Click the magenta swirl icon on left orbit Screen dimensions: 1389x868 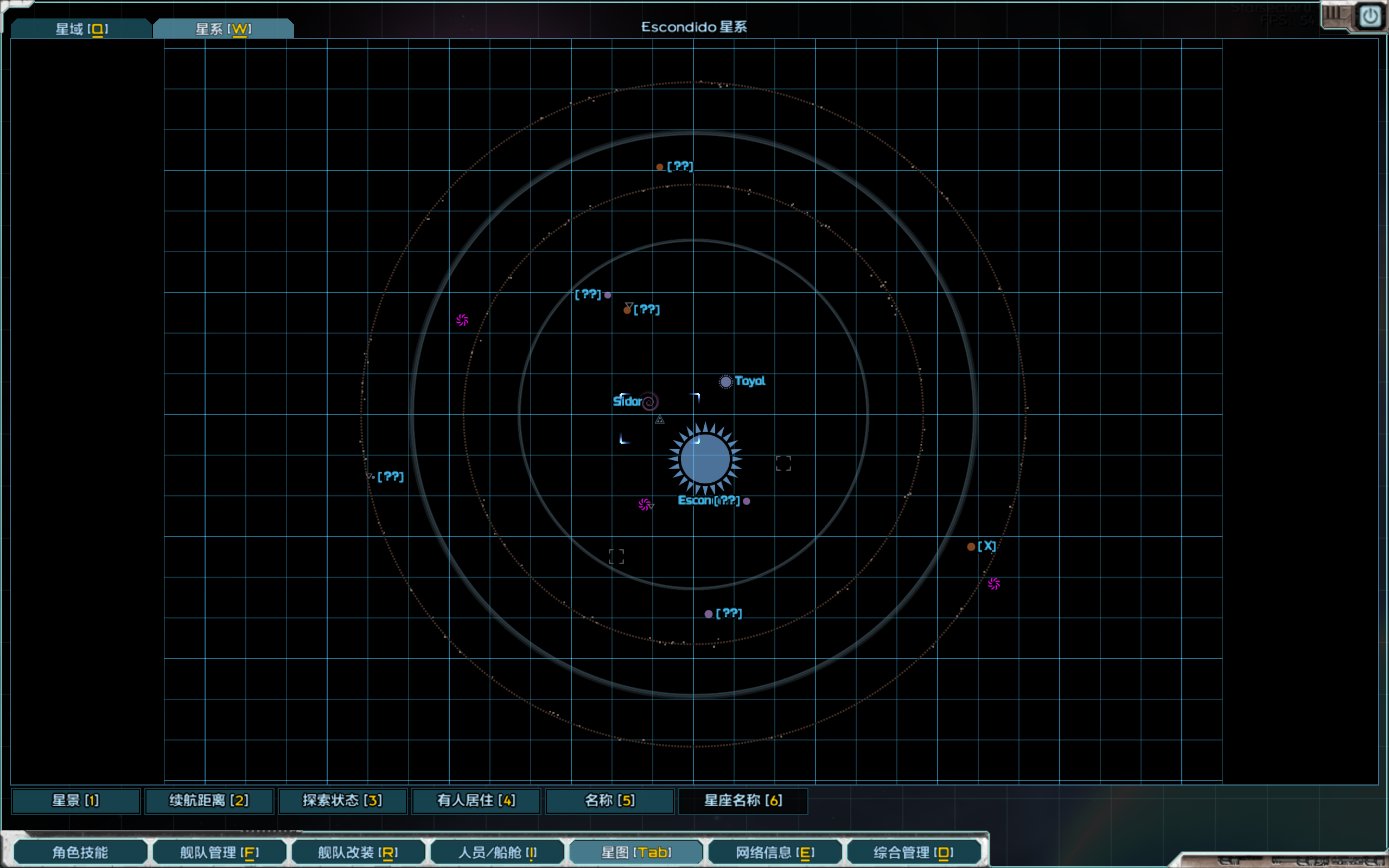click(x=462, y=320)
